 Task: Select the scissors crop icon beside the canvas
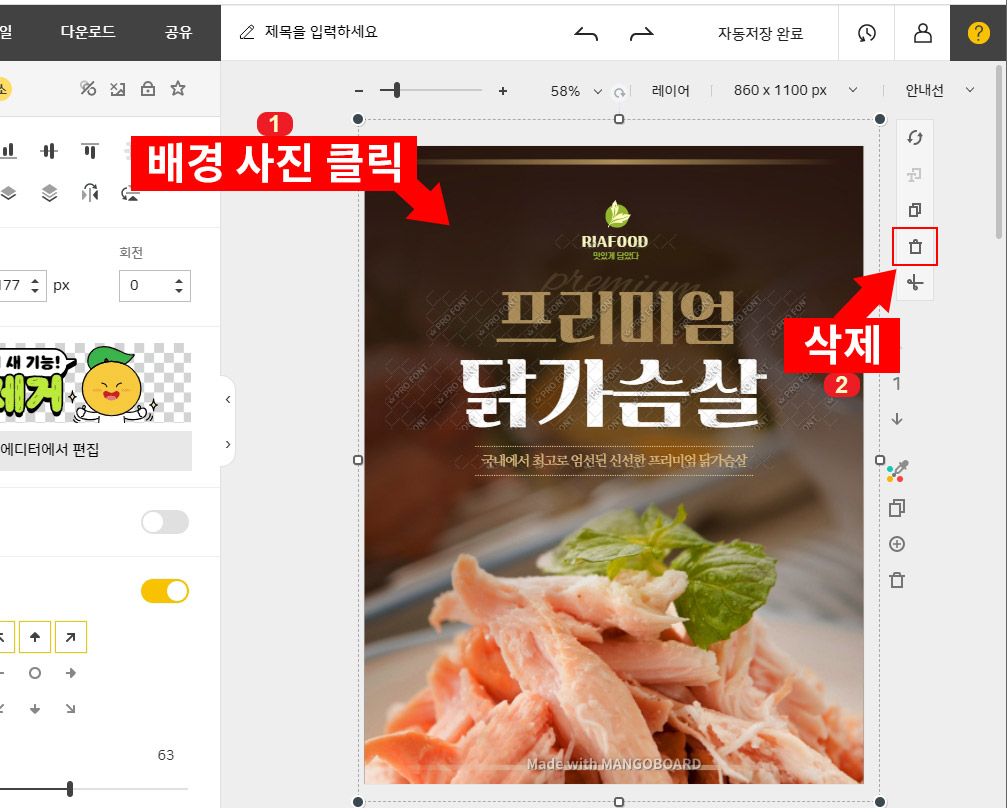tap(915, 283)
